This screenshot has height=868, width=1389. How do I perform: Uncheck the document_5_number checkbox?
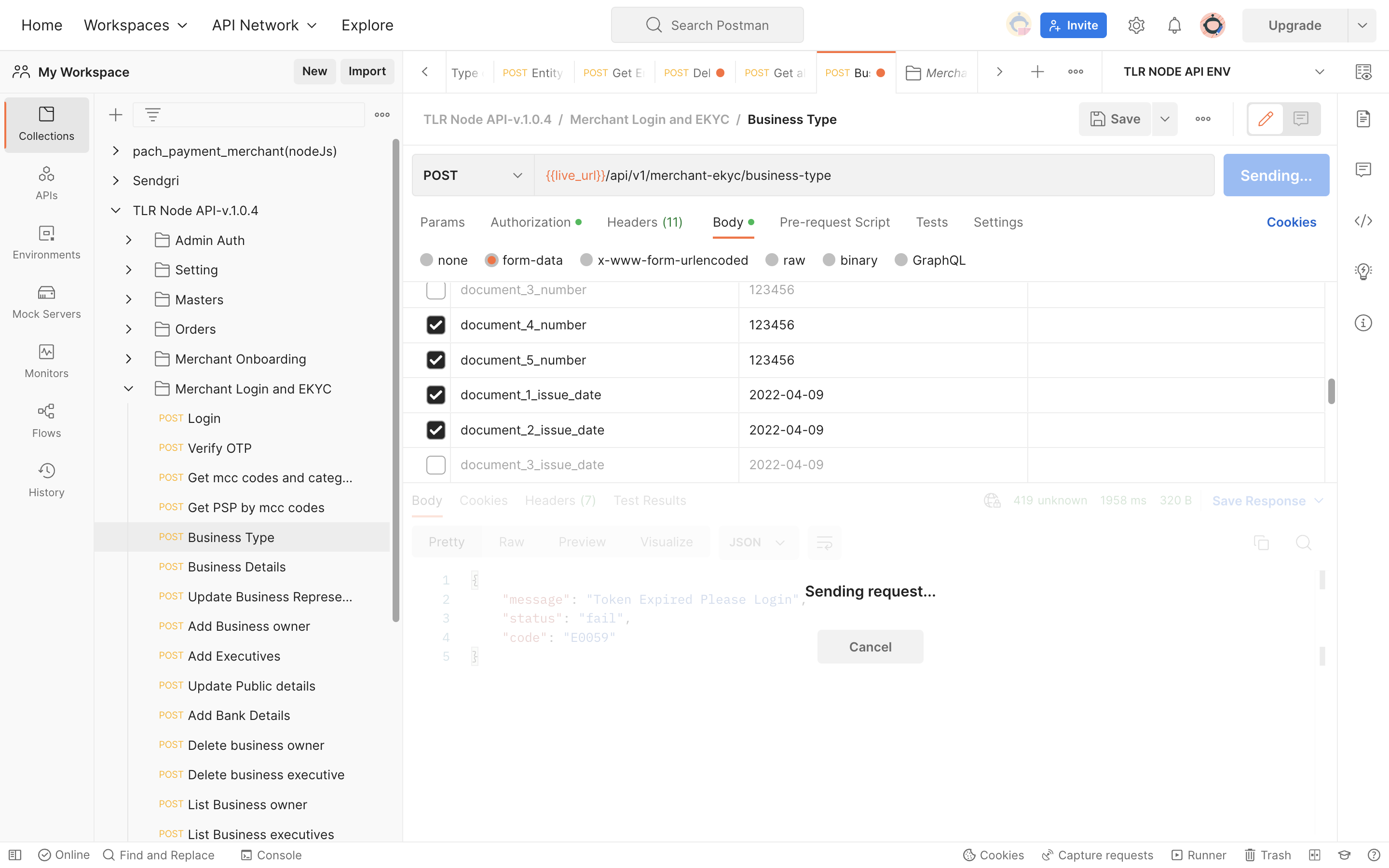(436, 360)
